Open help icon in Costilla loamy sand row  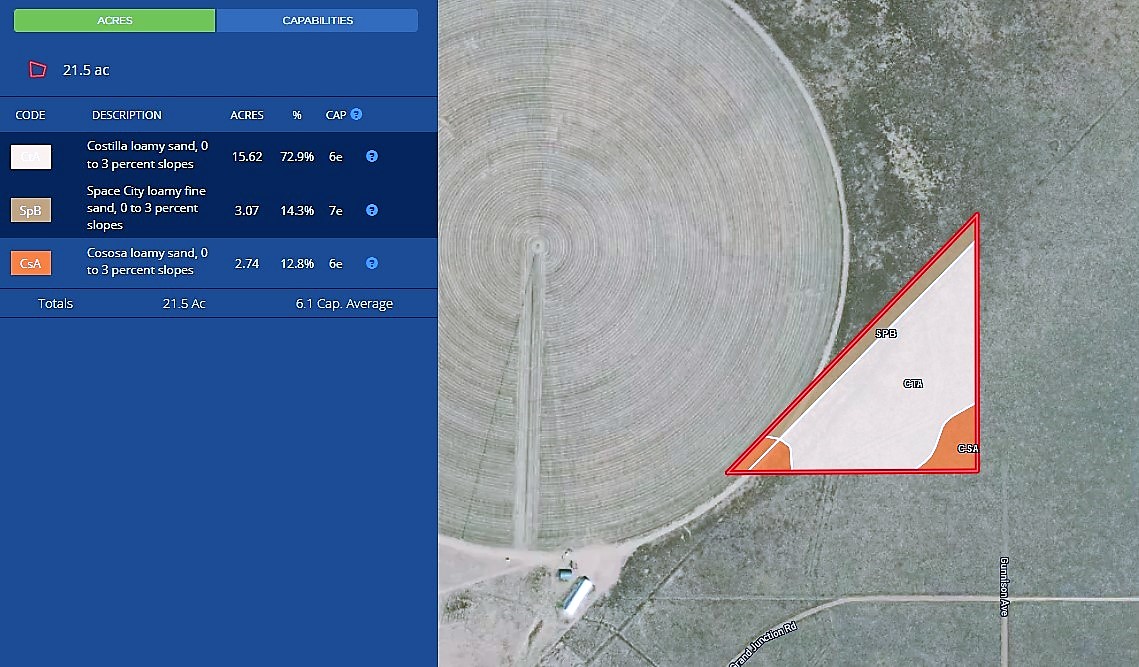tap(372, 156)
